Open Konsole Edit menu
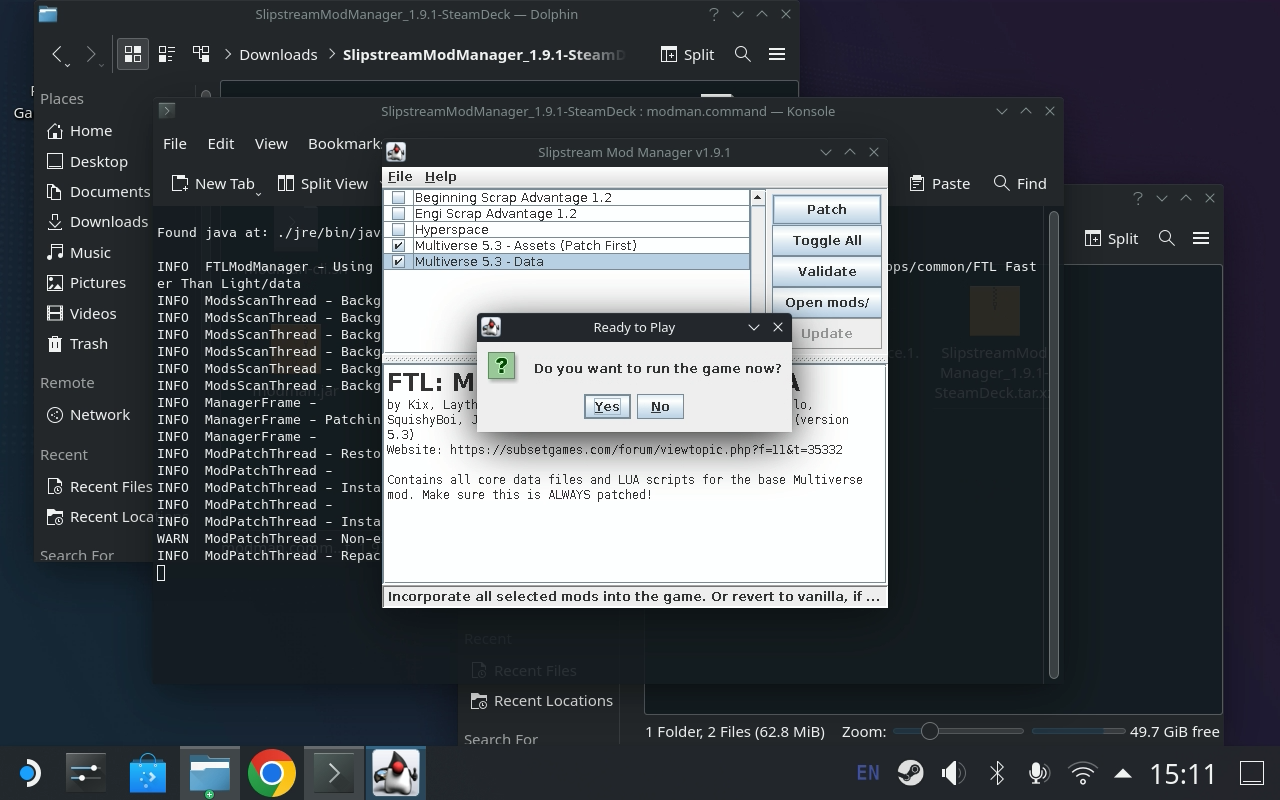 coord(220,143)
